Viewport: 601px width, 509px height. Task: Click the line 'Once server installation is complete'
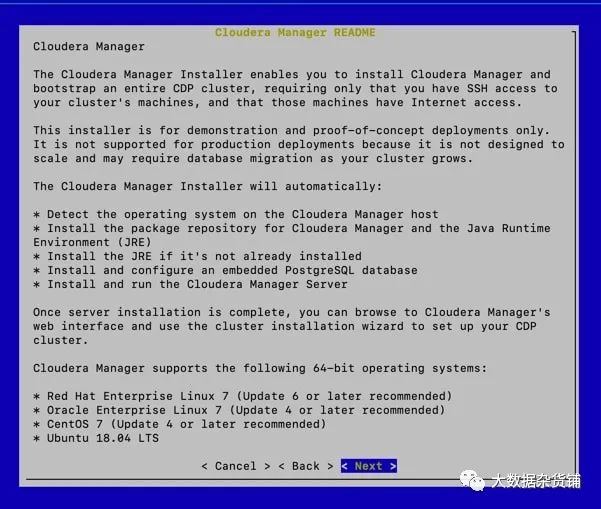pyautogui.click(x=292, y=312)
